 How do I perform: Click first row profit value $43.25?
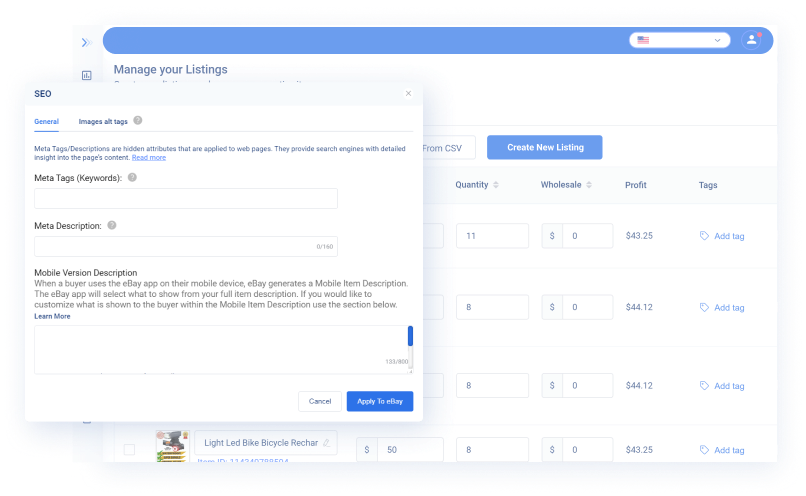639,236
